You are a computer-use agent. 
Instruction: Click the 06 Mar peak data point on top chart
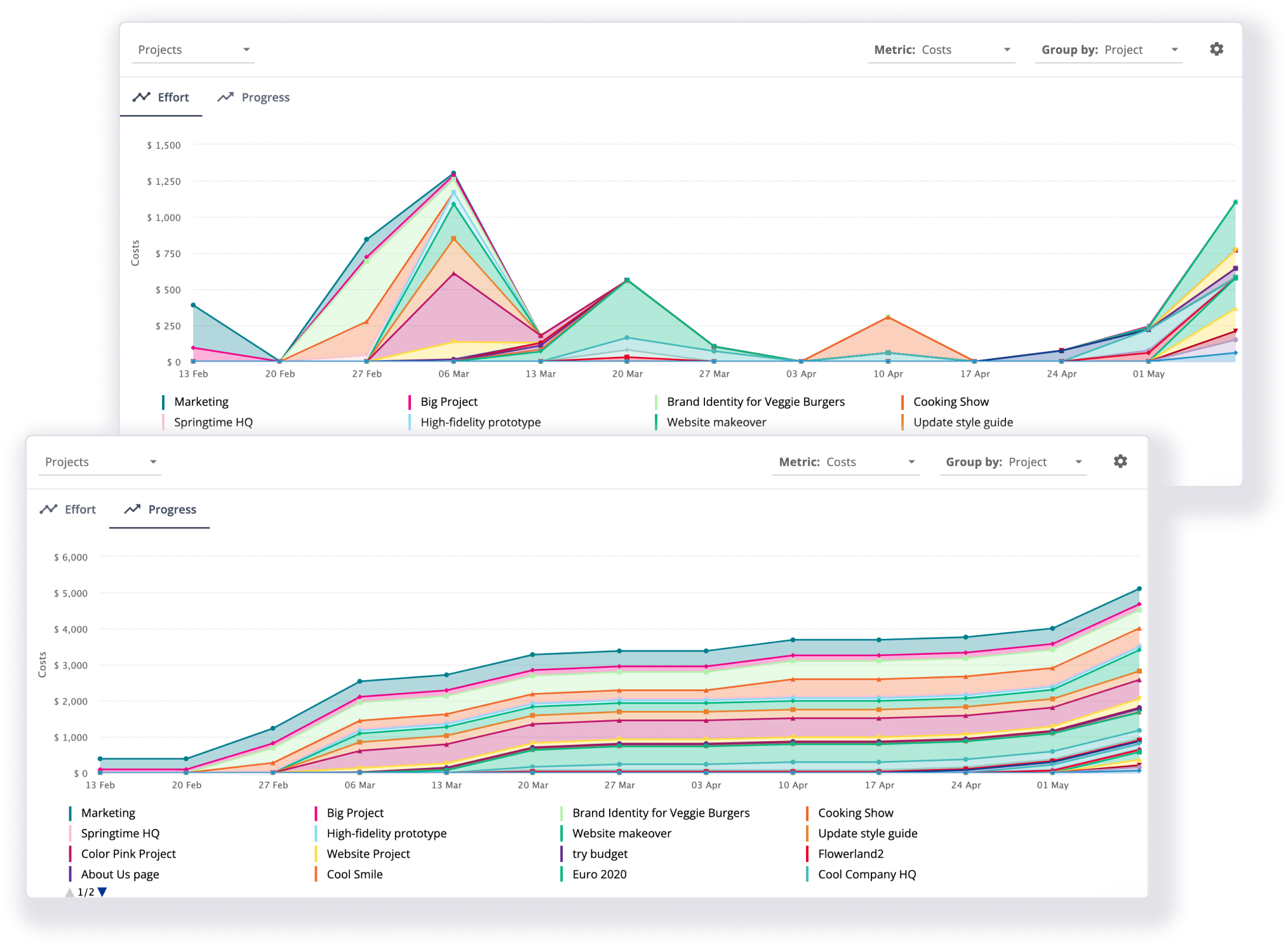coord(453,173)
